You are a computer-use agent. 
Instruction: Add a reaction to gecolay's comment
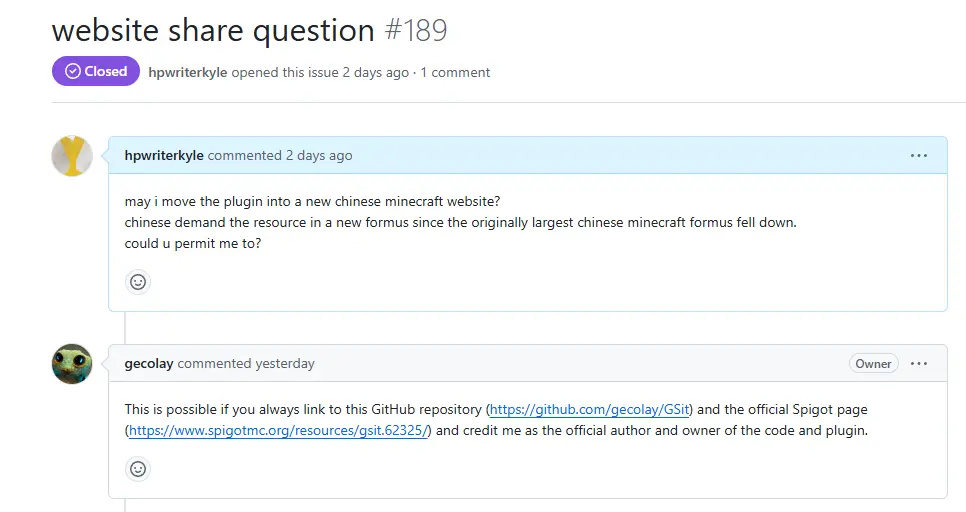138,468
